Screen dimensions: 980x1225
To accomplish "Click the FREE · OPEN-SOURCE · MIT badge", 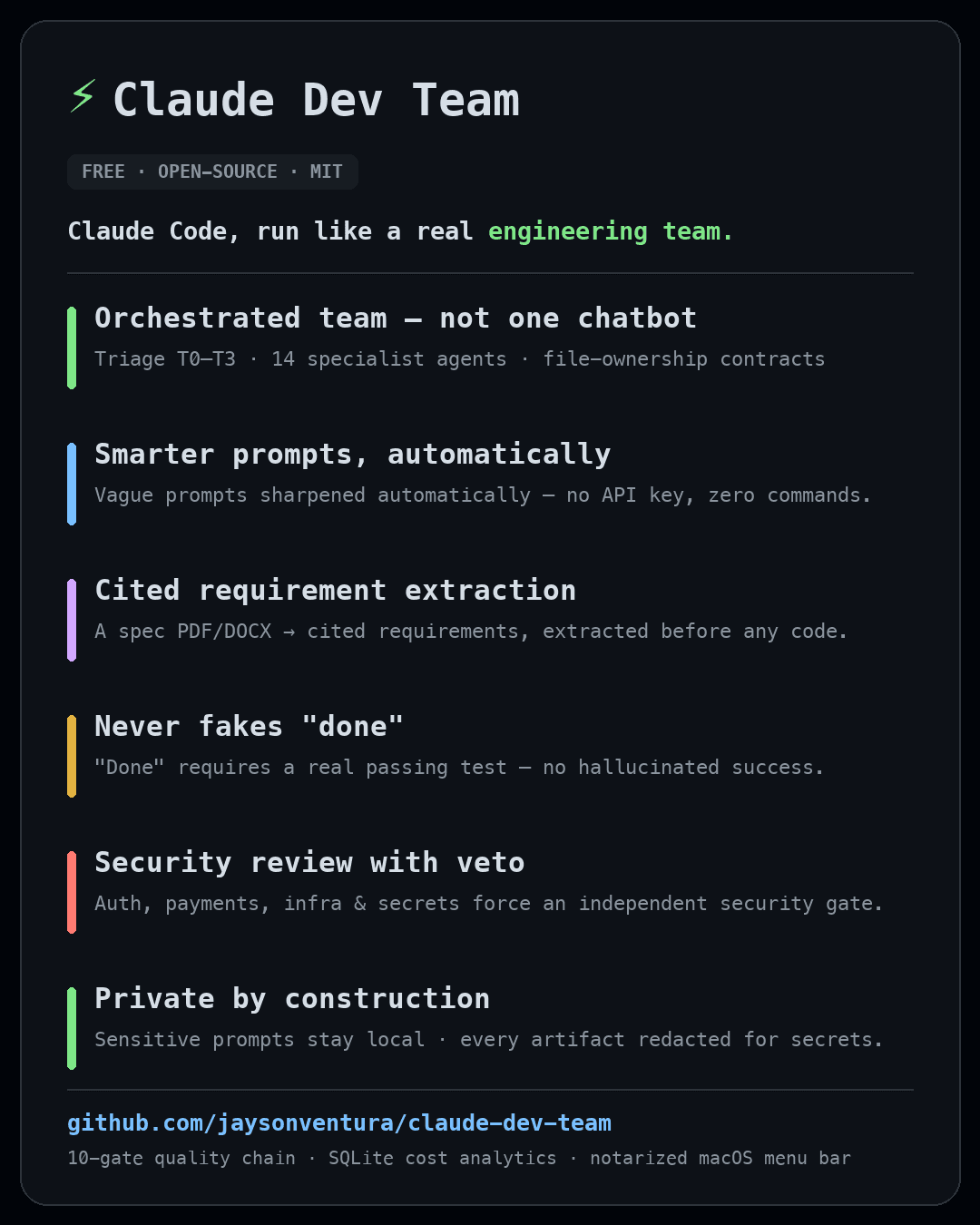I will (x=212, y=171).
